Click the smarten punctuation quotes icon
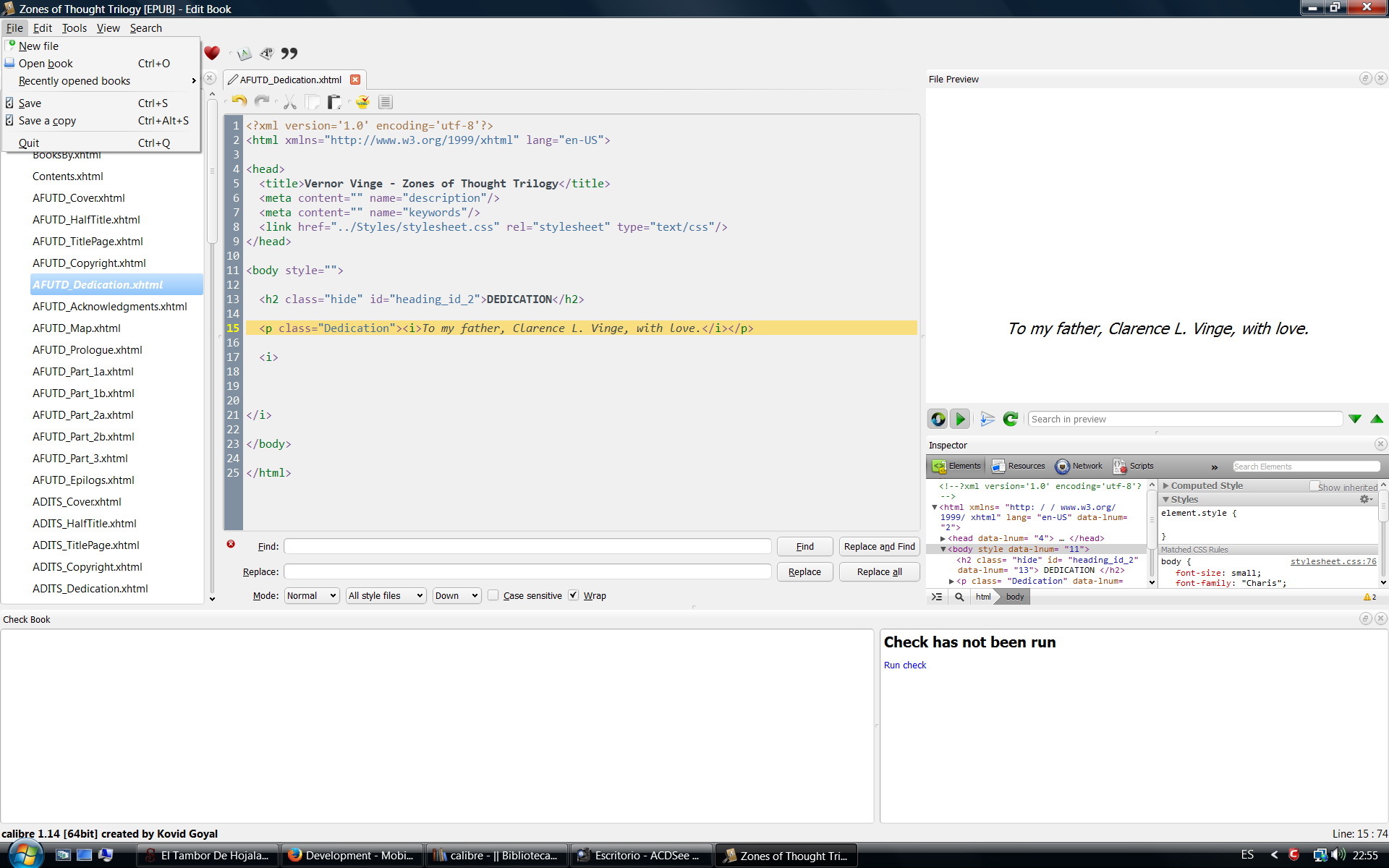The width and height of the screenshot is (1389, 868). pos(289,53)
